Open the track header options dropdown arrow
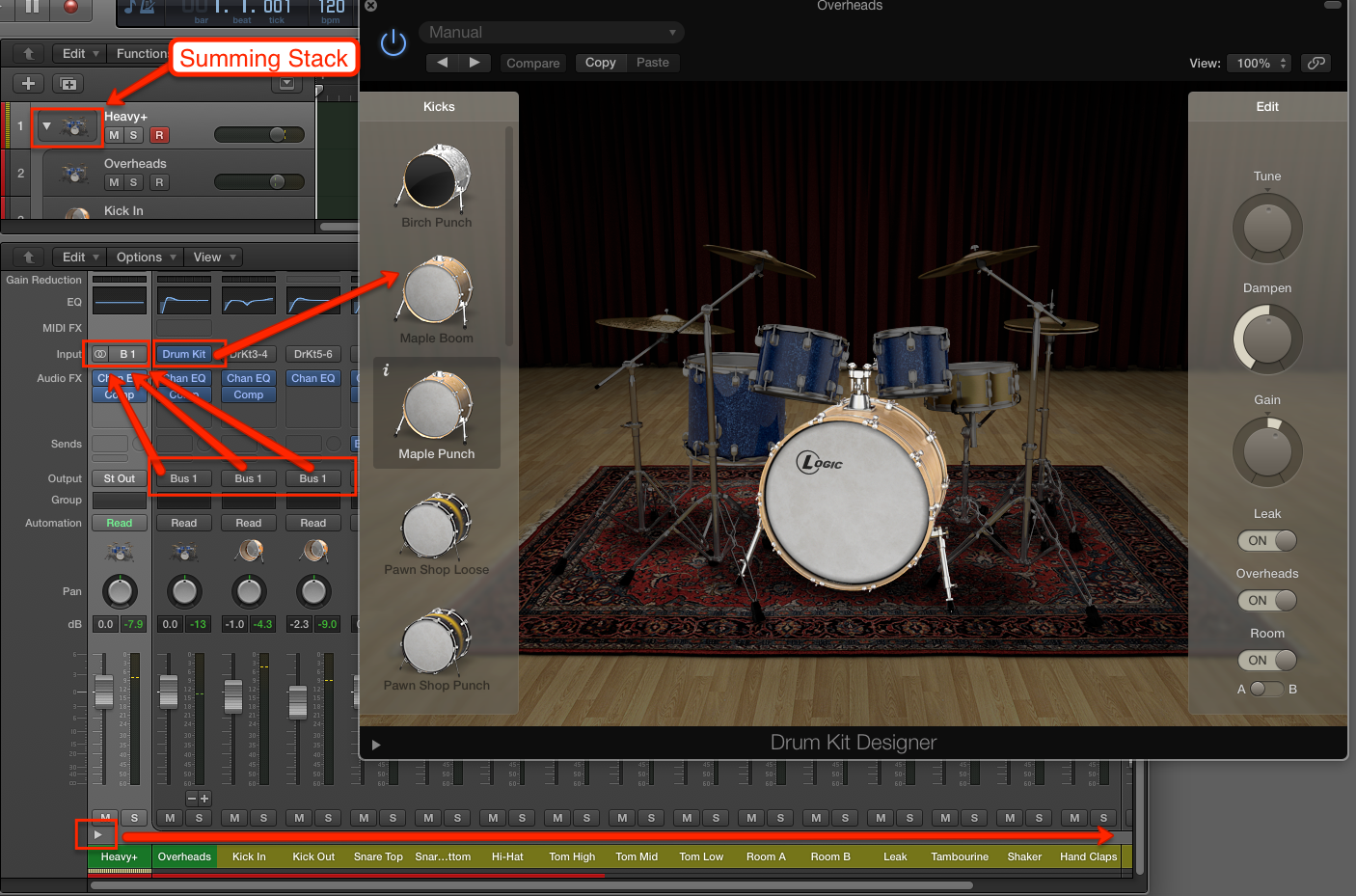 [286, 84]
